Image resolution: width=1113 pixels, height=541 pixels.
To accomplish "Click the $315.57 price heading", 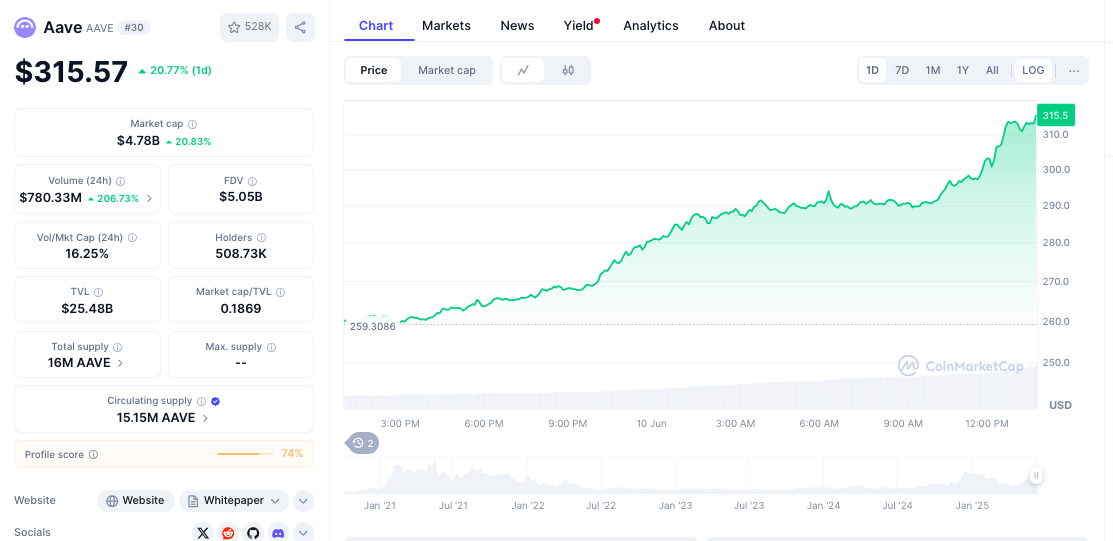I will pos(72,71).
